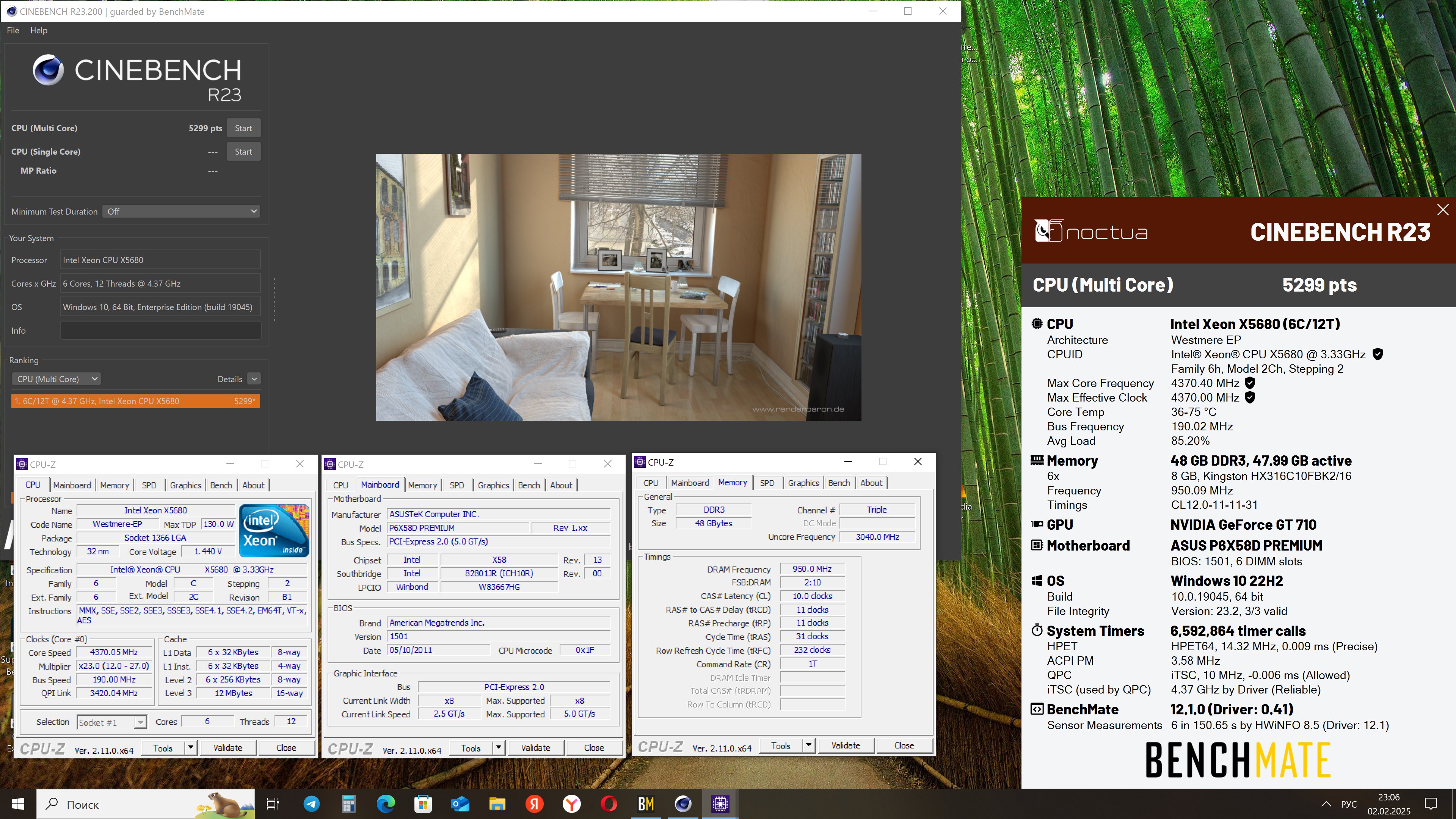
Task: Click Validate in Memory CPU-Z window
Action: click(846, 745)
